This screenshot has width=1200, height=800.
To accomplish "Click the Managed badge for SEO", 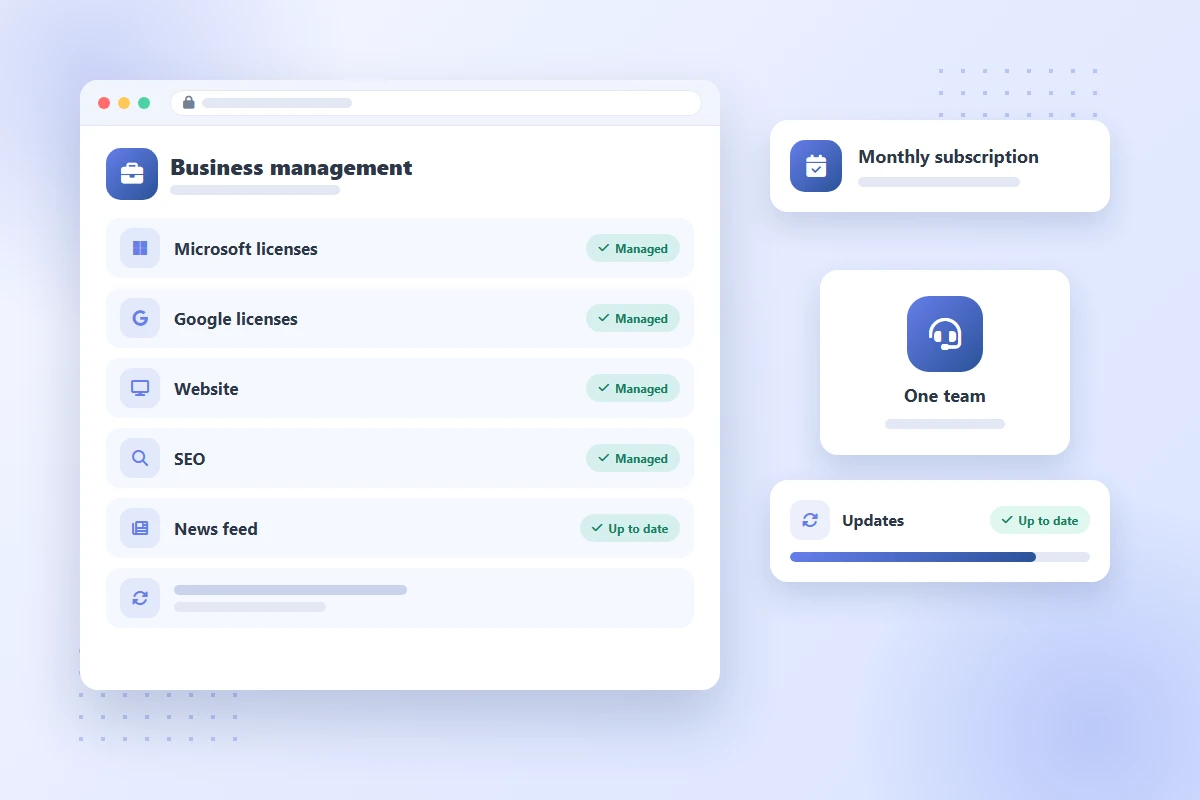I will coord(633,458).
